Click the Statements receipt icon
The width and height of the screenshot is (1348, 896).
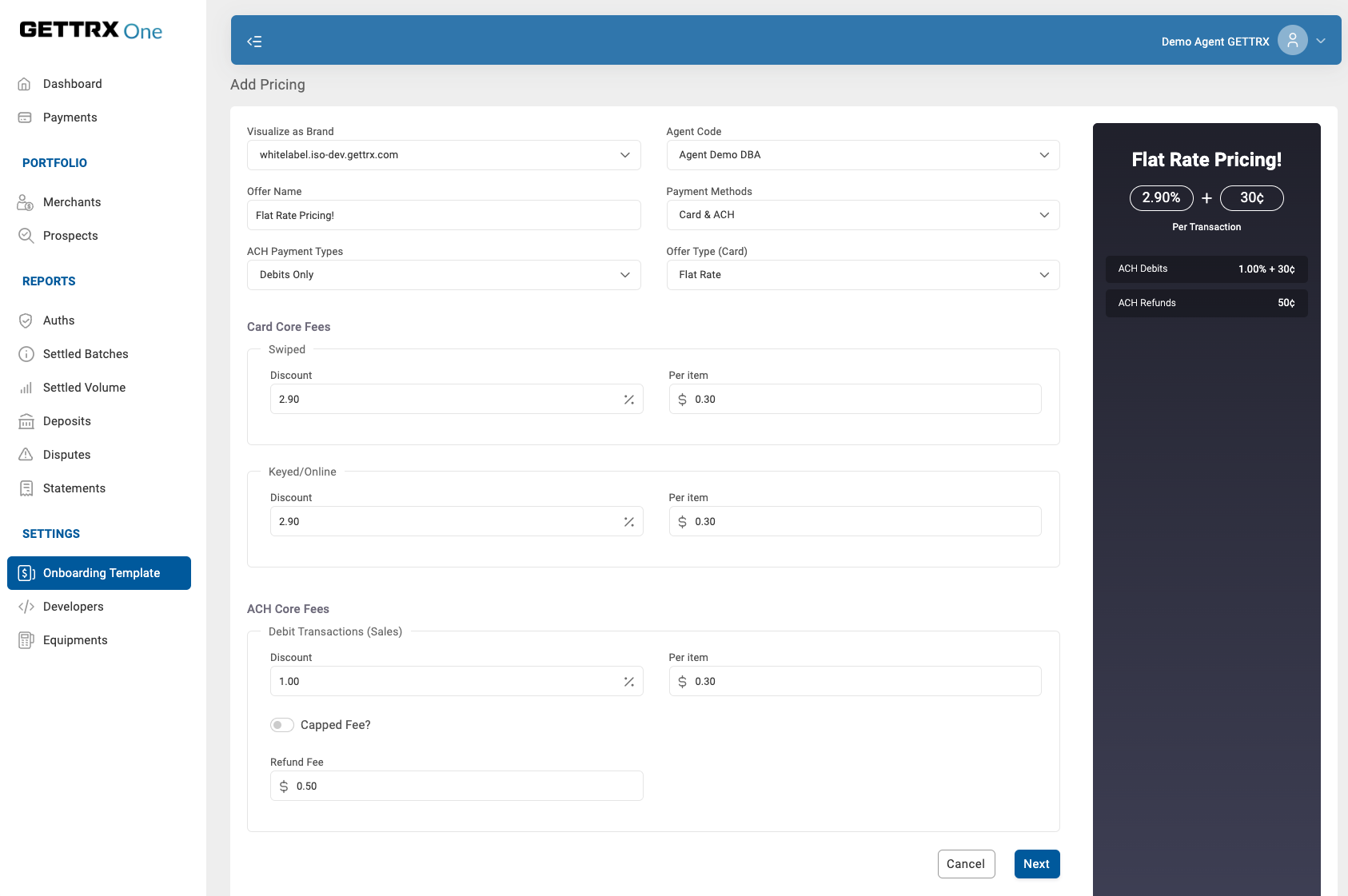pyautogui.click(x=26, y=488)
